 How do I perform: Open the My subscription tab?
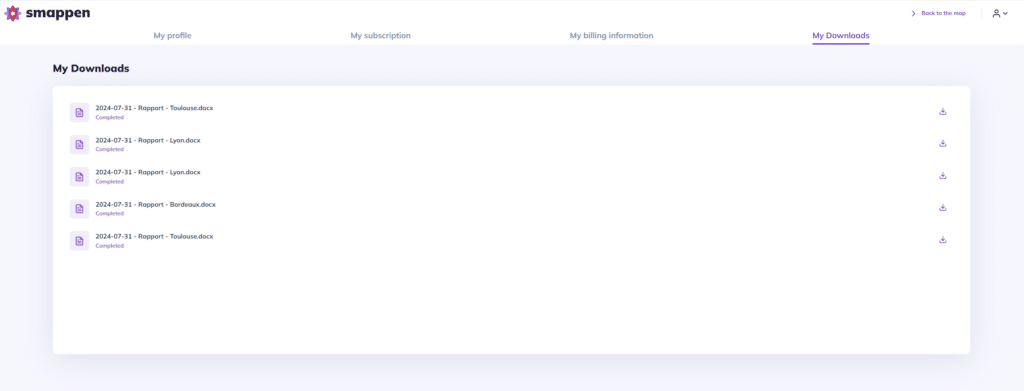(381, 35)
